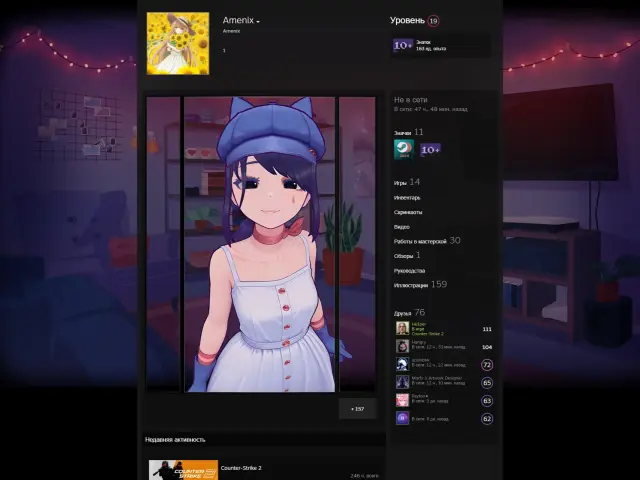Open the Обзоры reviews link
Screen dimensions: 640x480
403,256
